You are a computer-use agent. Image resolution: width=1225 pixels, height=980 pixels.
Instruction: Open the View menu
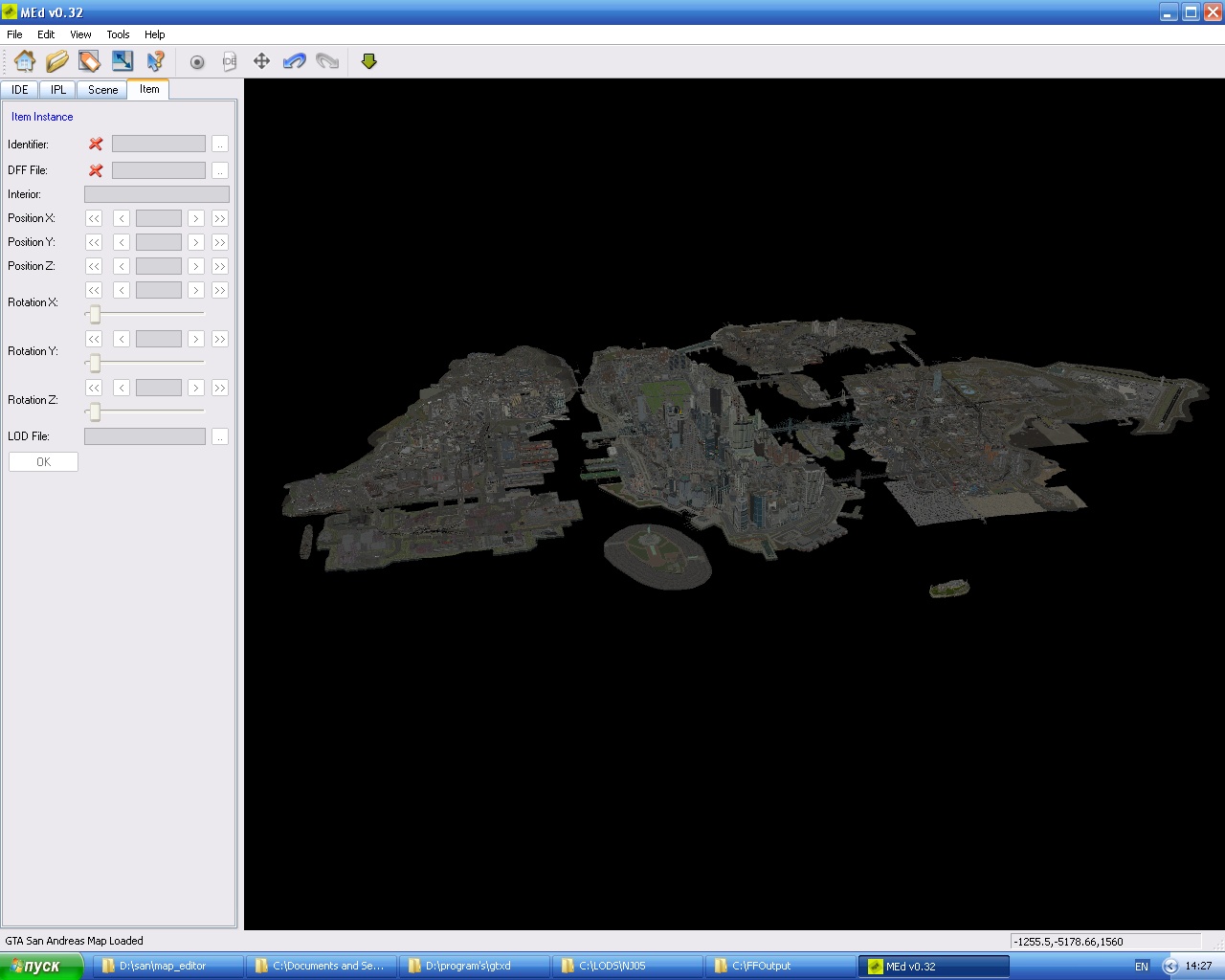[80, 34]
